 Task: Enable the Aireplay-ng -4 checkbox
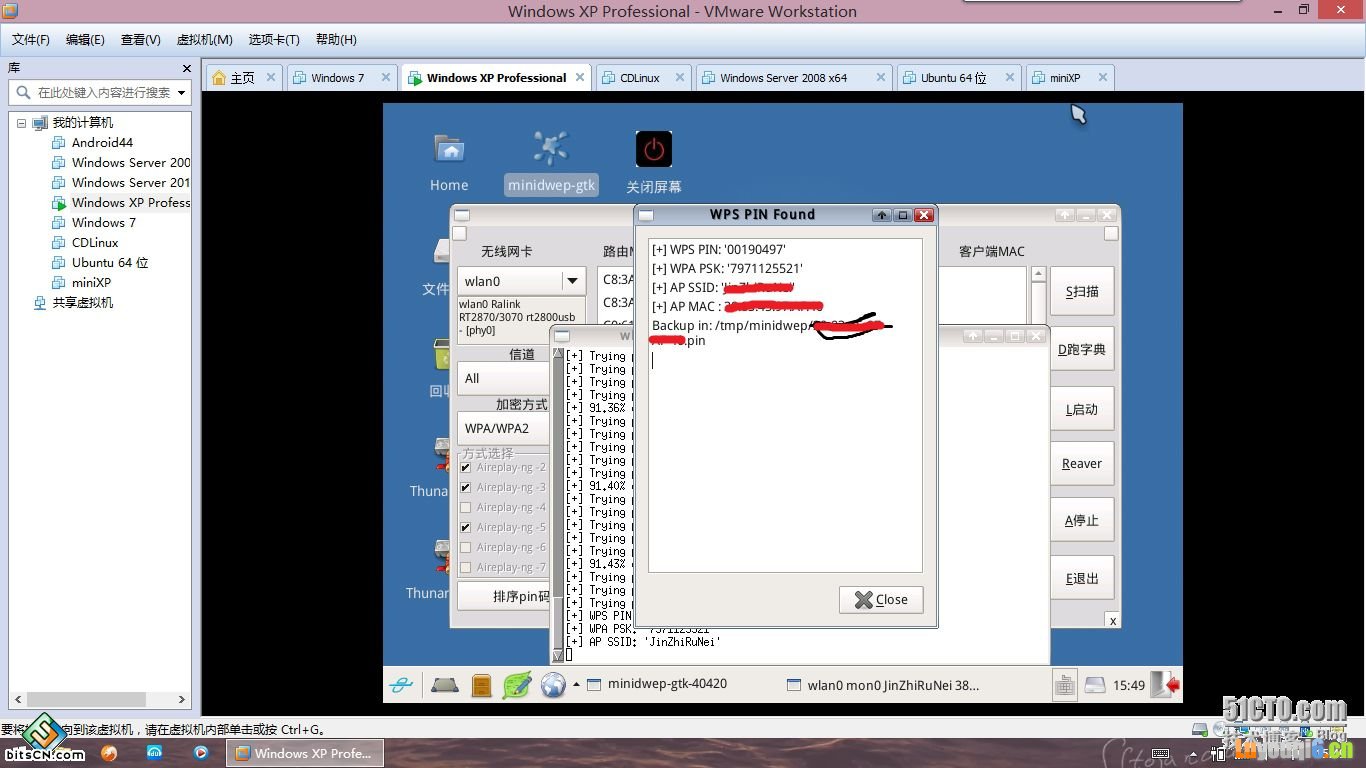465,507
